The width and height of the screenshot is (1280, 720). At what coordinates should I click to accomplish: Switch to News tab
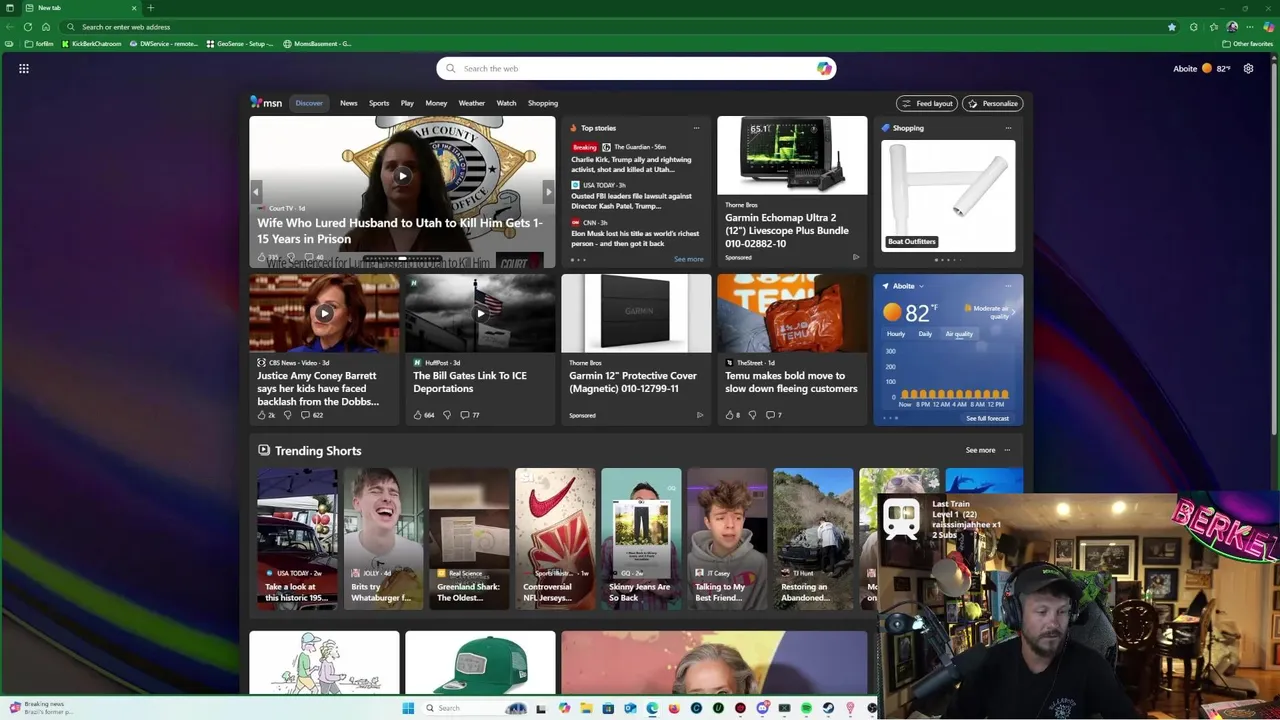[348, 103]
